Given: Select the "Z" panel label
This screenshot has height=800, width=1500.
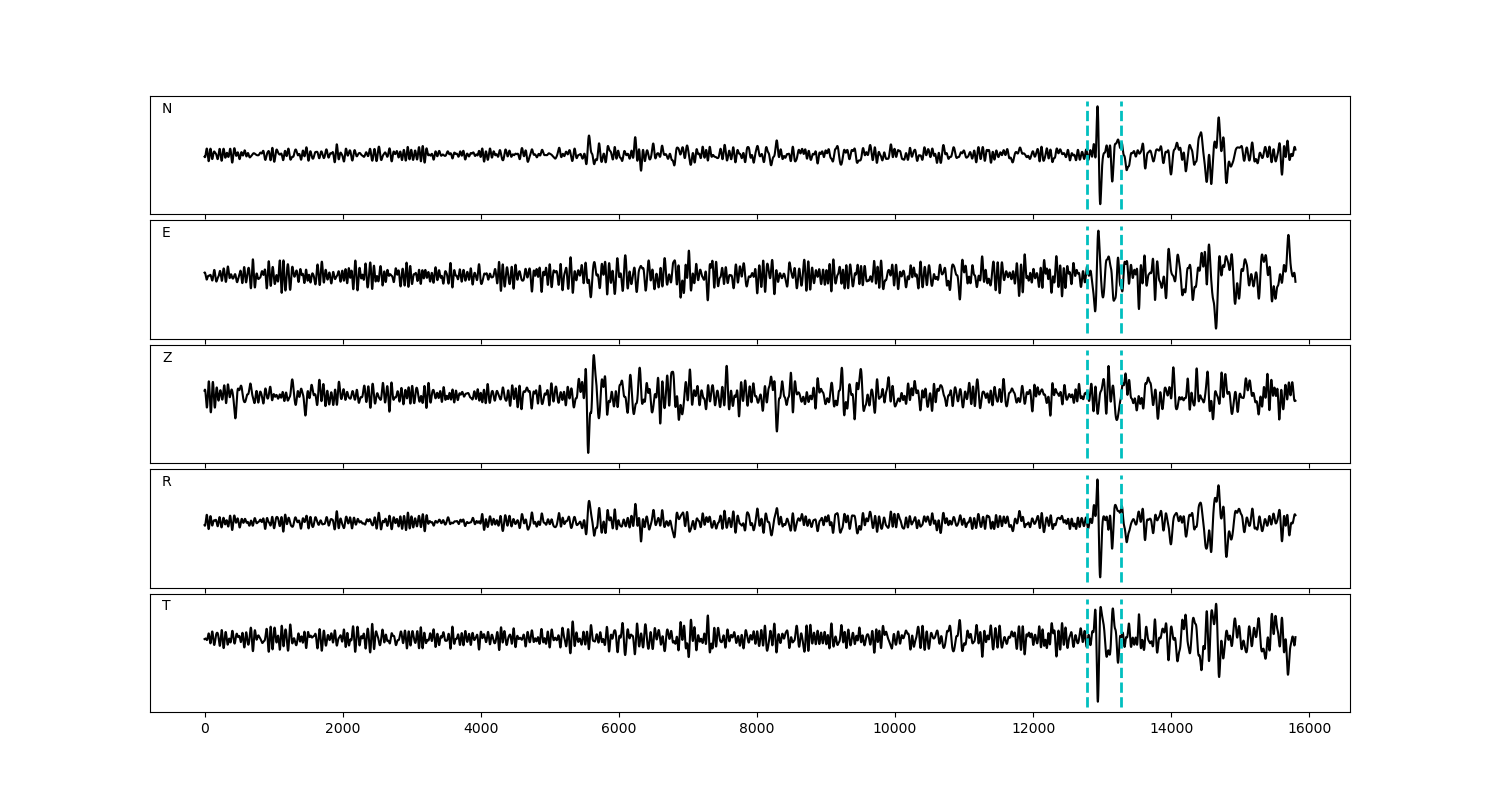Looking at the screenshot, I should tap(167, 358).
